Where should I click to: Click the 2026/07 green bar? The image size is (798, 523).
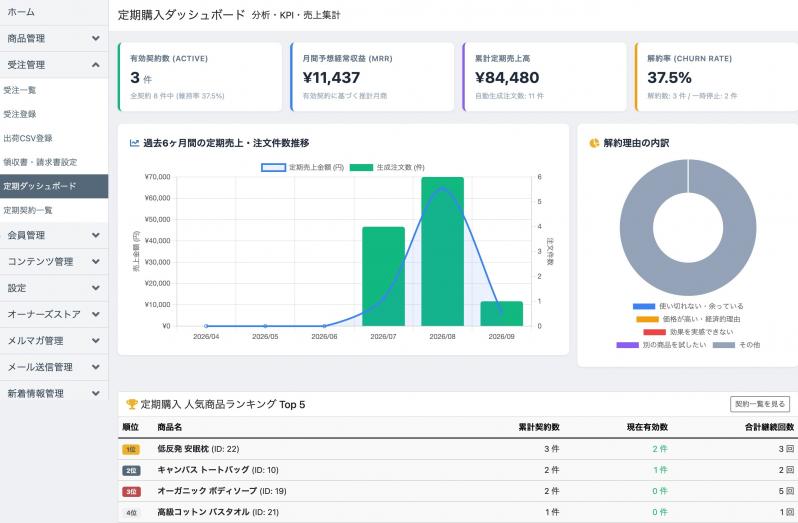click(383, 276)
